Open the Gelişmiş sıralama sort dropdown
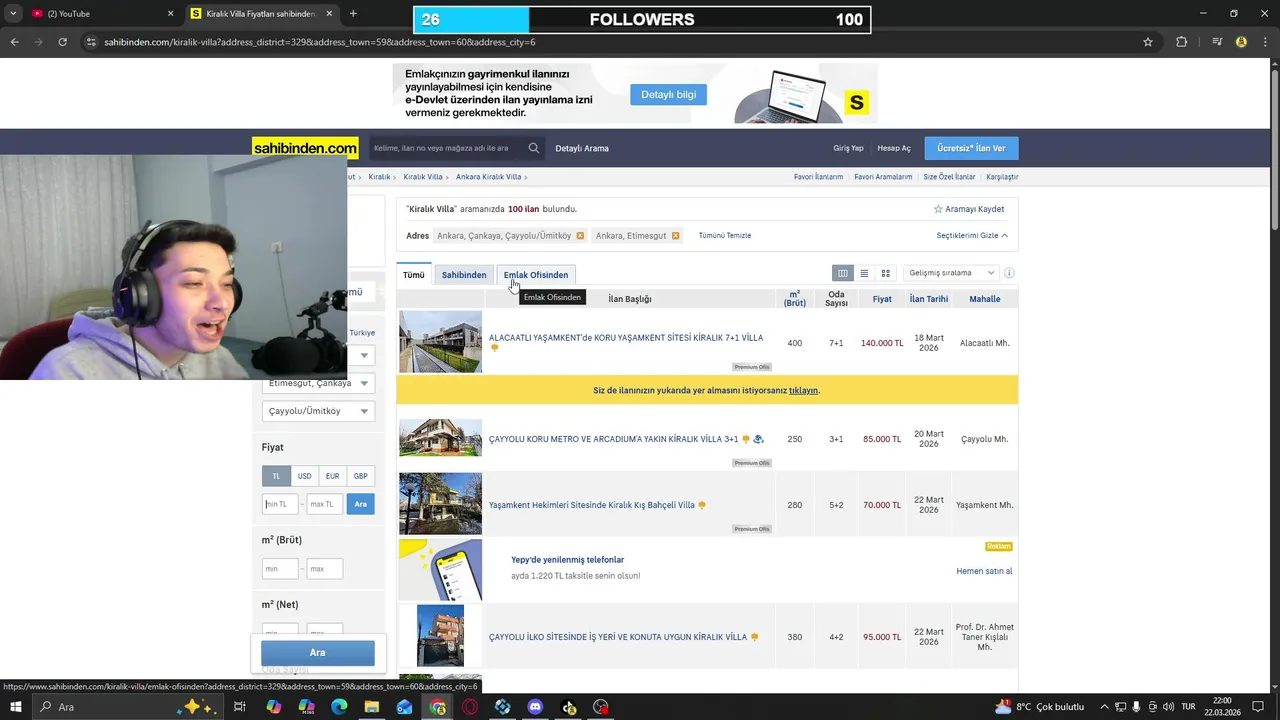This screenshot has width=1280, height=720. tap(950, 273)
